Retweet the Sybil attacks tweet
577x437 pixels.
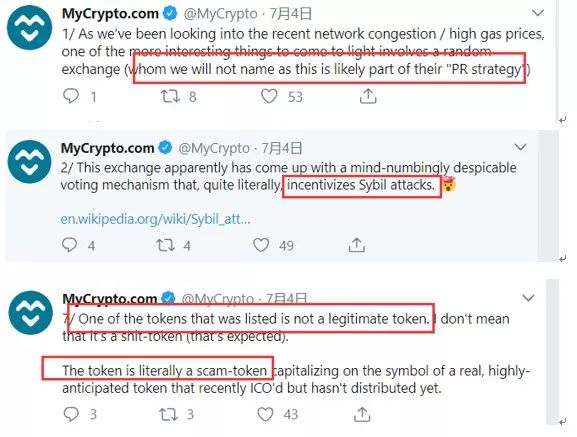(165, 245)
